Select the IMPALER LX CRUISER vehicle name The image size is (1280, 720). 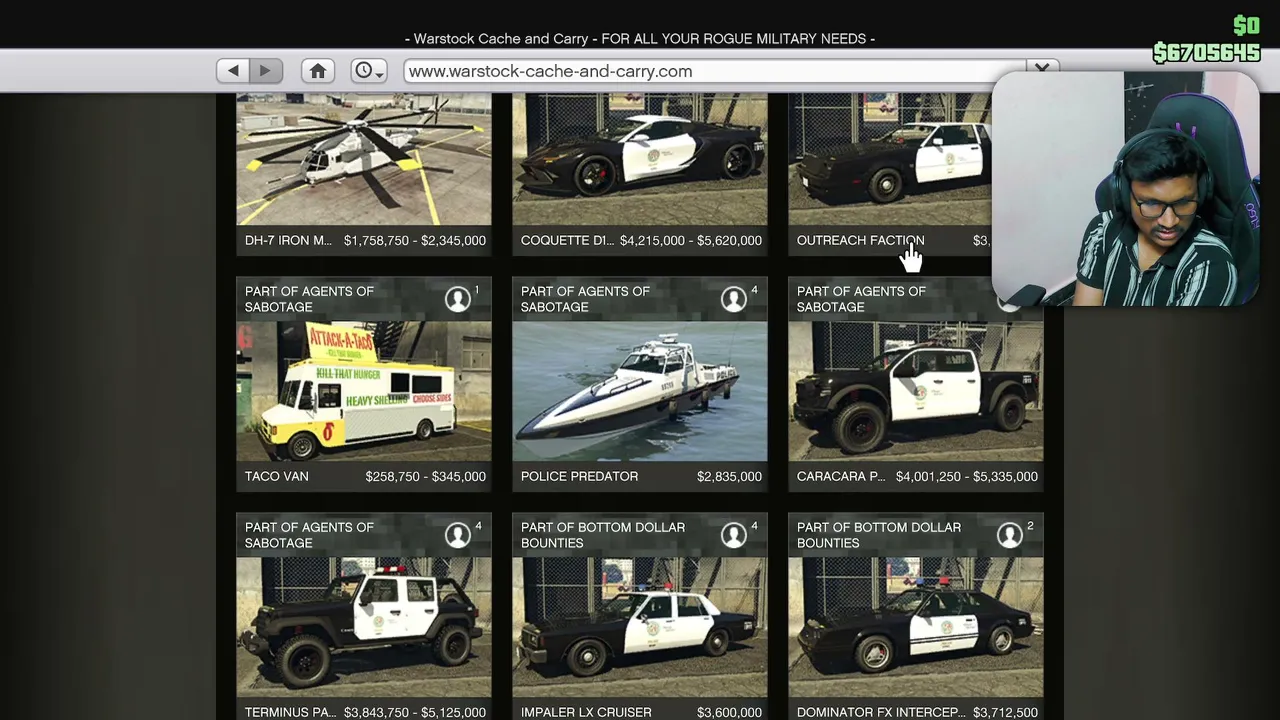tap(586, 712)
